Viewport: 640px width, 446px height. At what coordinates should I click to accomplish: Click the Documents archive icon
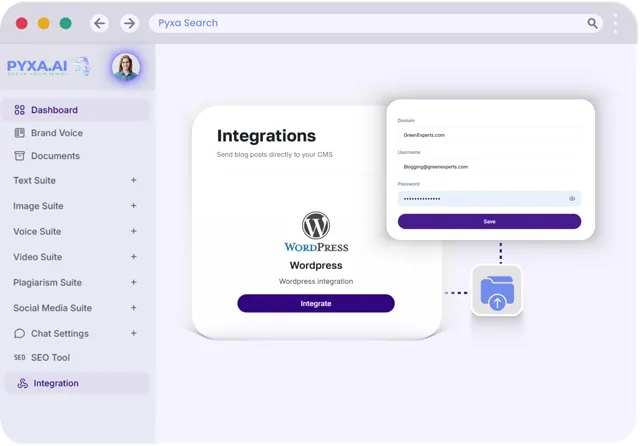click(20, 155)
